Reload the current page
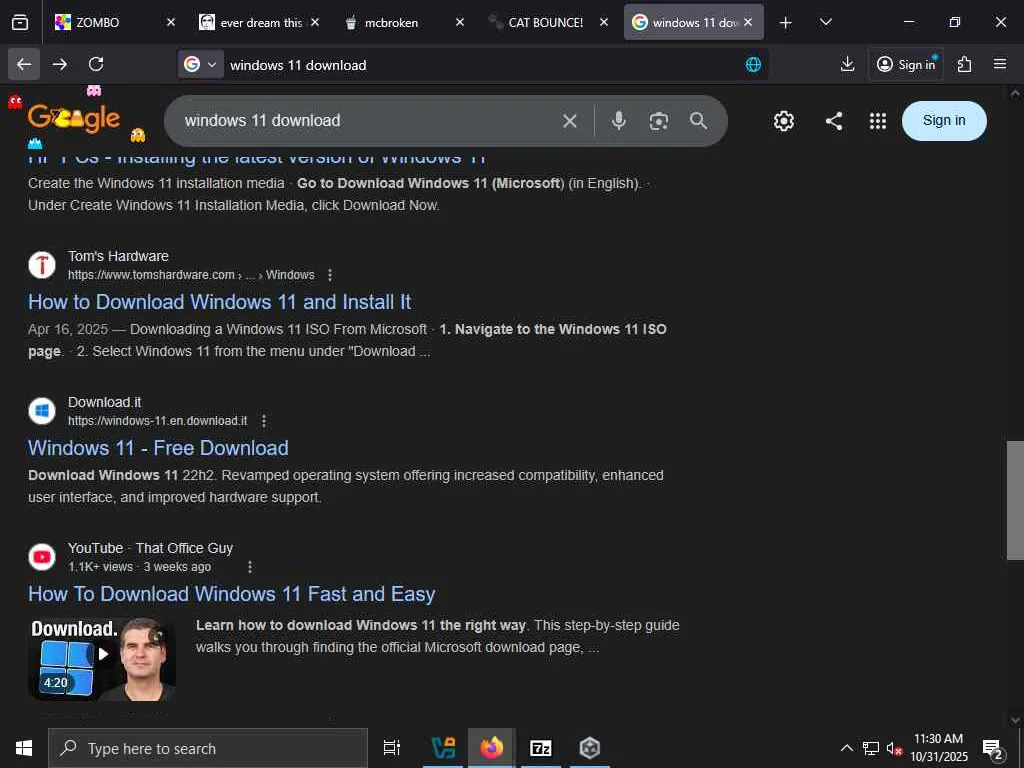The image size is (1024, 768). tap(96, 64)
